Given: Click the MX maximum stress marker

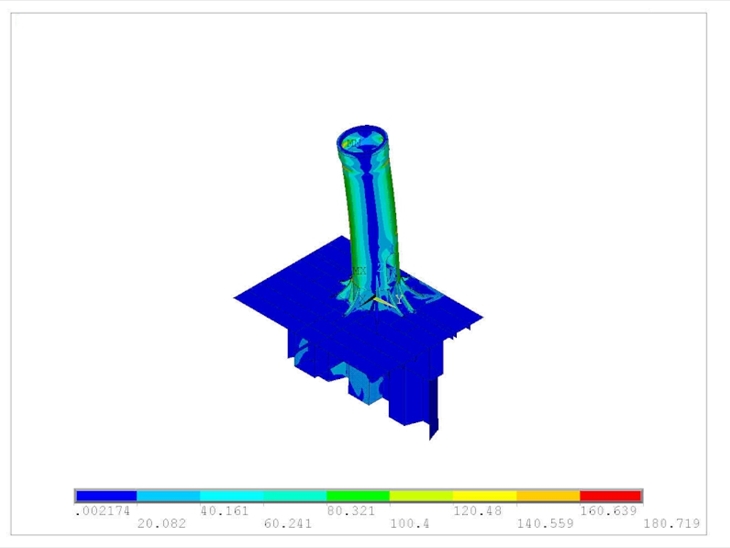Looking at the screenshot, I should (x=359, y=271).
